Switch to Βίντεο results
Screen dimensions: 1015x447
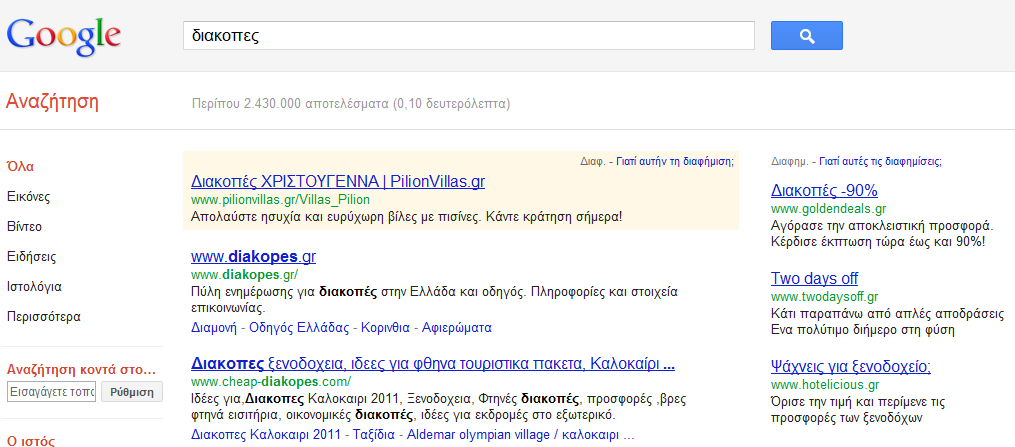coord(24,226)
